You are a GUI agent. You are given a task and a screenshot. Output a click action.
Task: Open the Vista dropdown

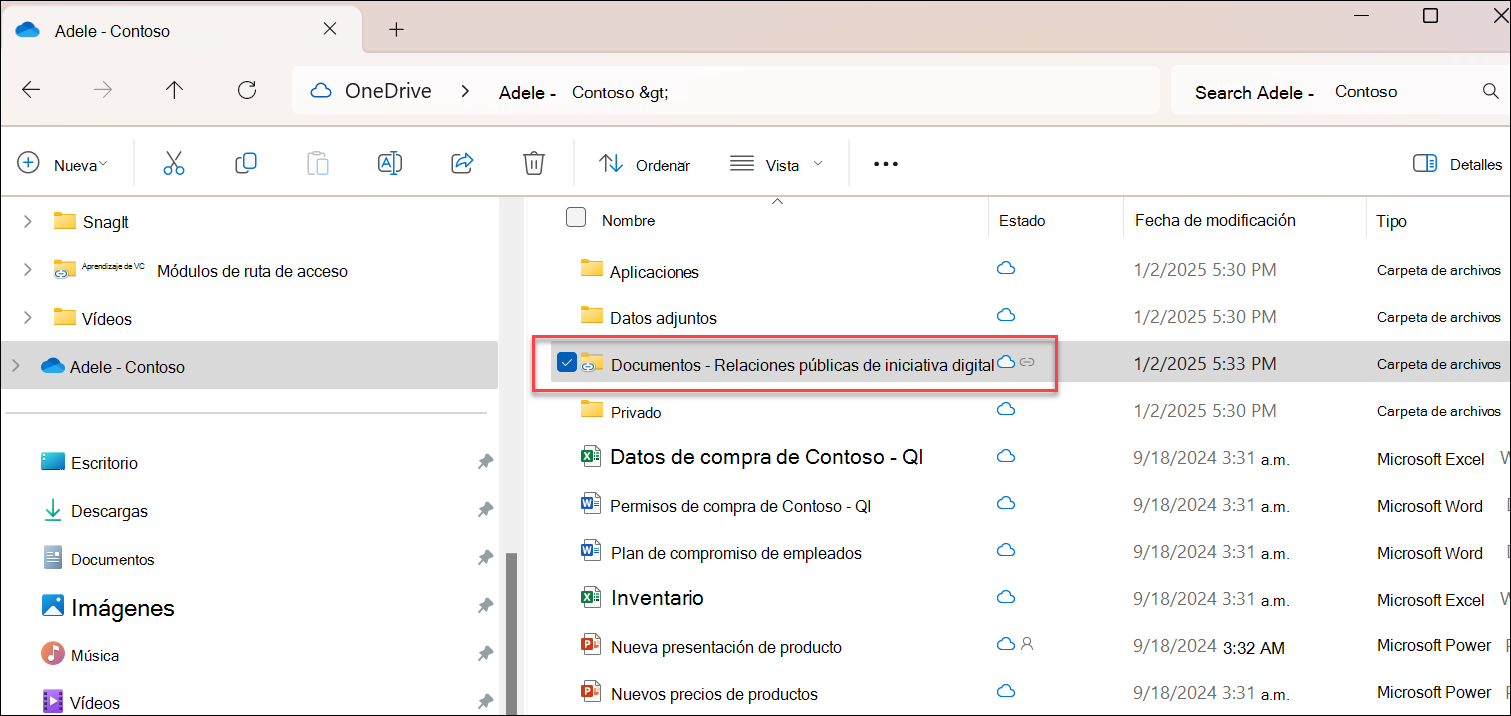point(777,165)
